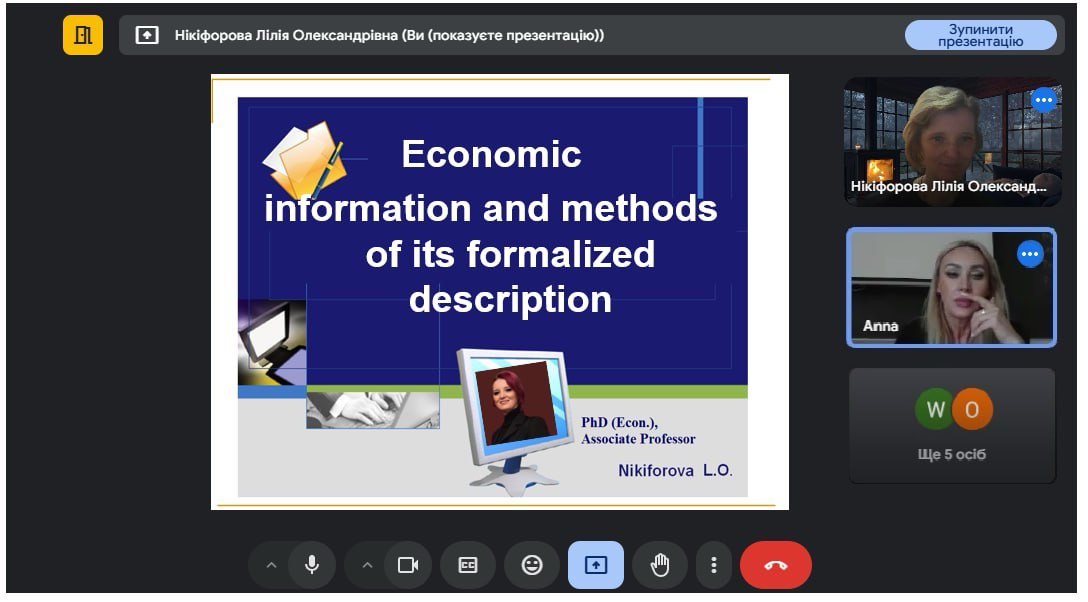Click the presentation icon in the top bar
Image resolution: width=1088 pixels, height=602 pixels.
(x=147, y=35)
